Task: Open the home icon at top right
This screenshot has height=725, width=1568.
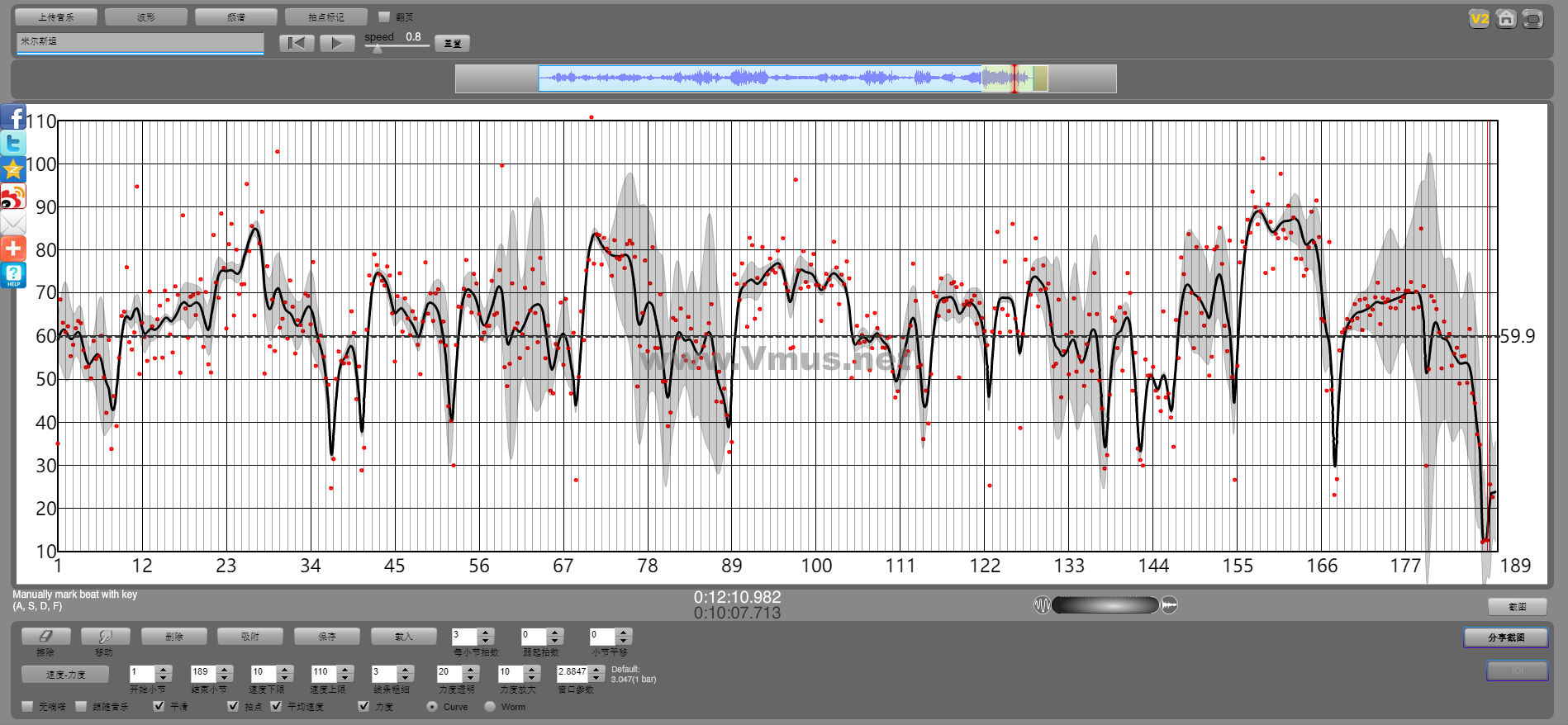Action: click(x=1506, y=19)
